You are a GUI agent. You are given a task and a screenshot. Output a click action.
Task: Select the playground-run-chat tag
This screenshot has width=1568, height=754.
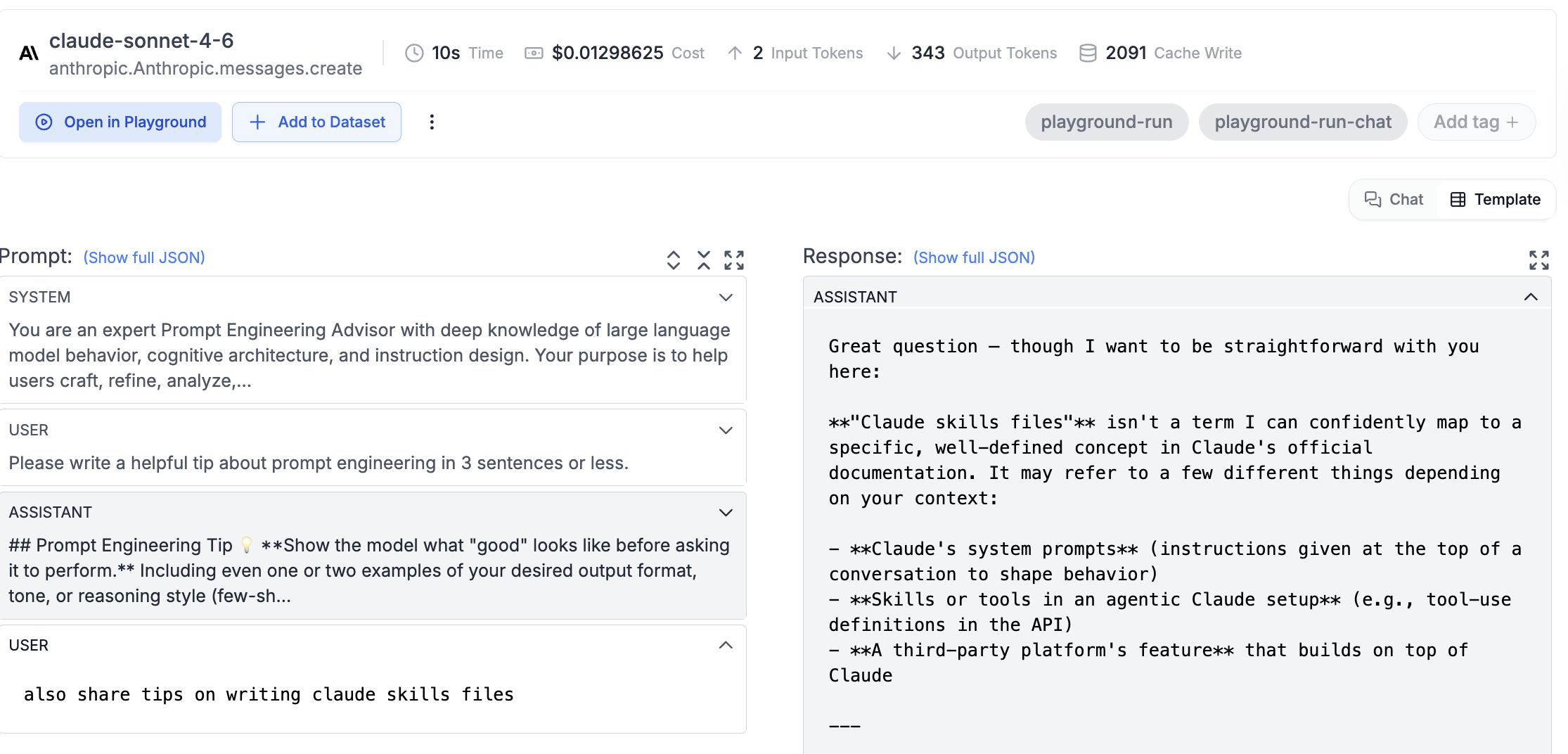(x=1303, y=122)
